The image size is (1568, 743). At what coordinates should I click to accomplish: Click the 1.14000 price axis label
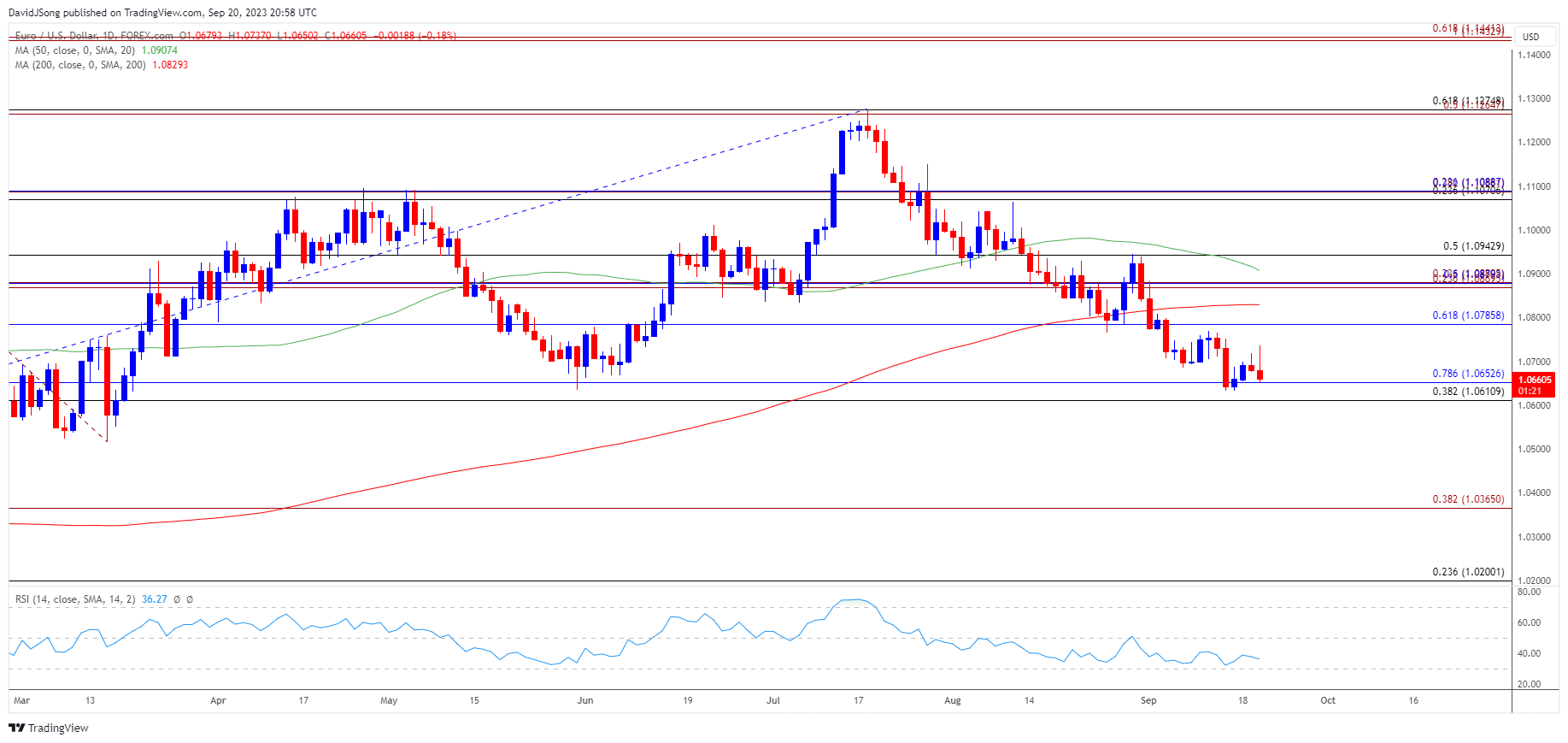(x=1534, y=55)
